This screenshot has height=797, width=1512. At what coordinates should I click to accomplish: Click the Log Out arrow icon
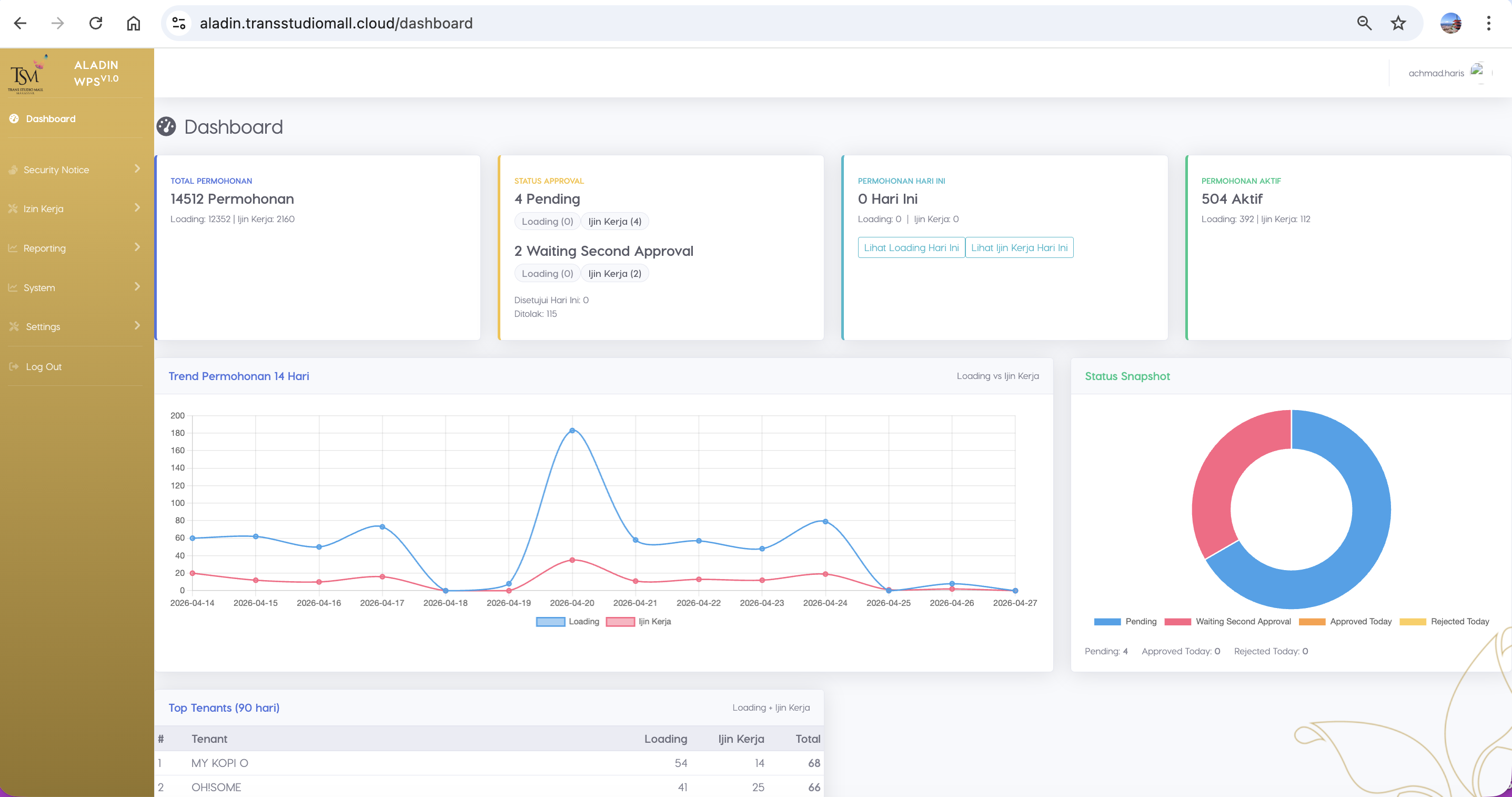[14, 366]
